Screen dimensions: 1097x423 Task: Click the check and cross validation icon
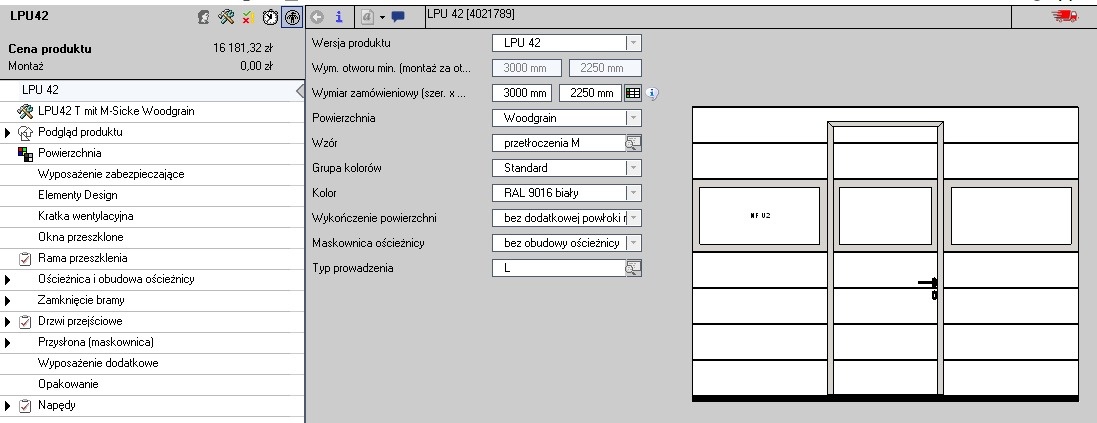(247, 17)
